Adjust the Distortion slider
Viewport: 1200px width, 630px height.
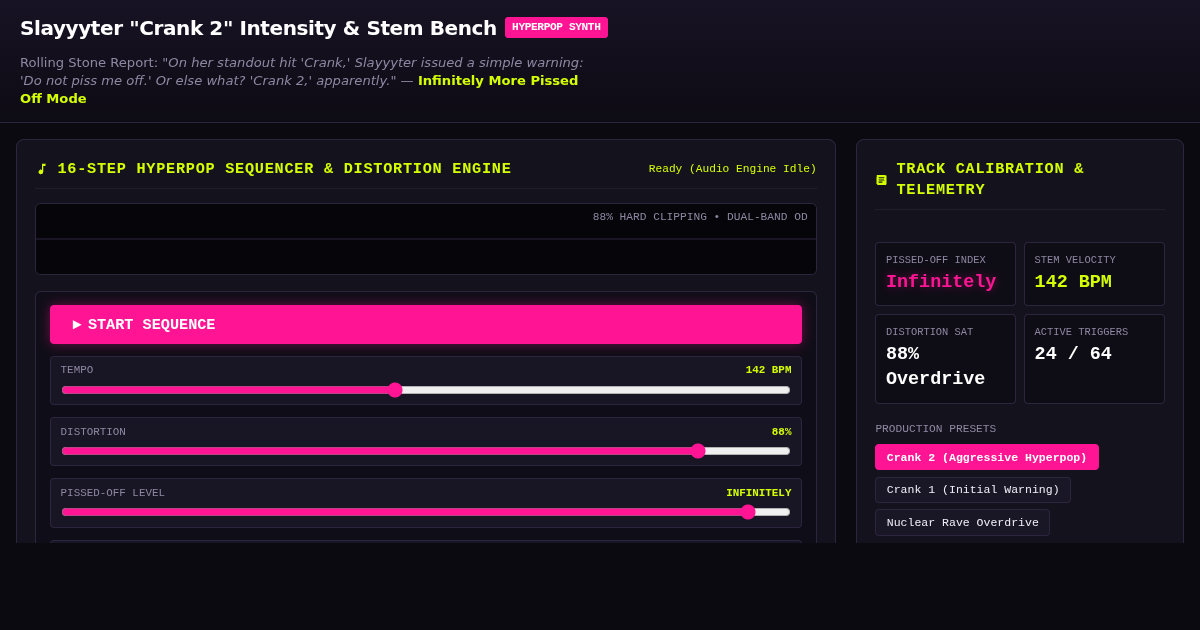[x=426, y=451]
